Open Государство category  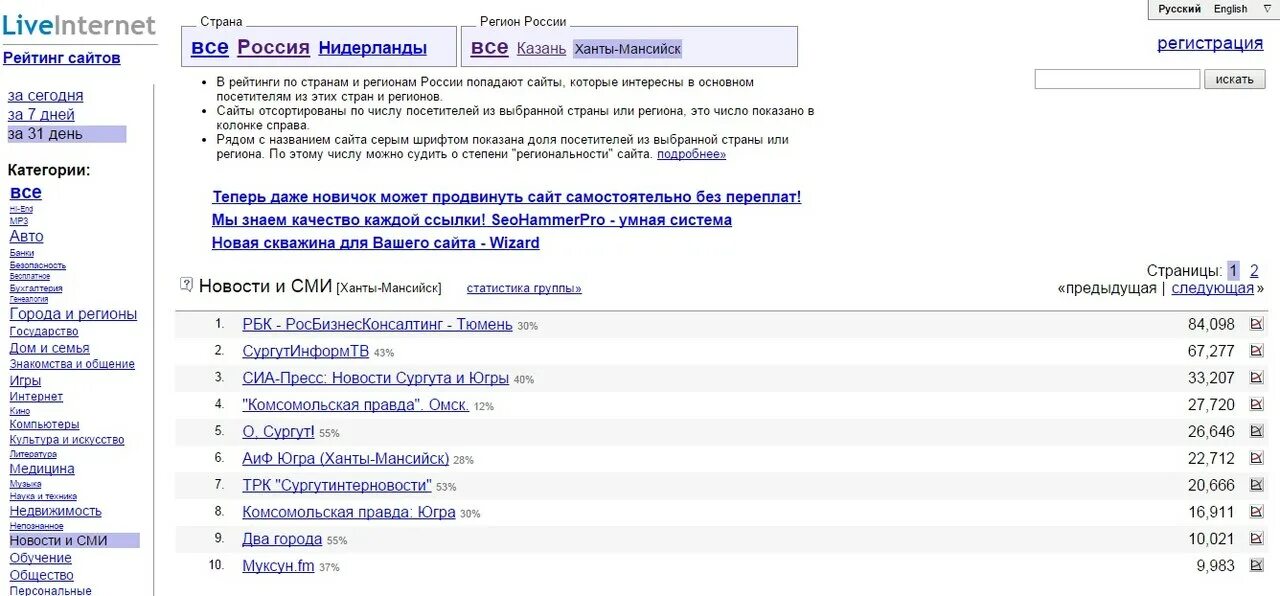point(44,331)
